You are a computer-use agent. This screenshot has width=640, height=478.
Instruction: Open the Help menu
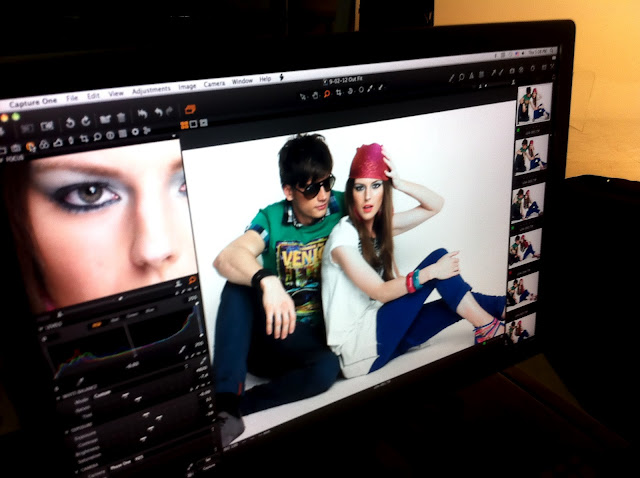point(265,79)
